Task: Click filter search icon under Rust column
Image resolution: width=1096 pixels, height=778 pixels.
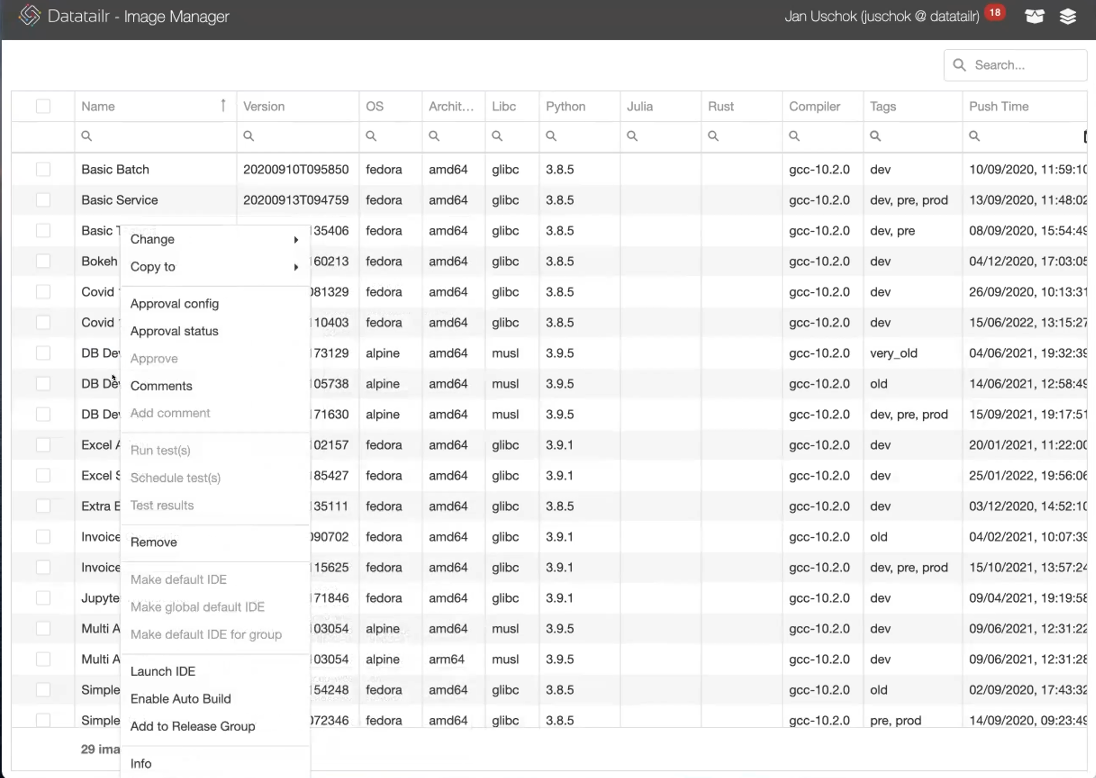Action: [713, 136]
